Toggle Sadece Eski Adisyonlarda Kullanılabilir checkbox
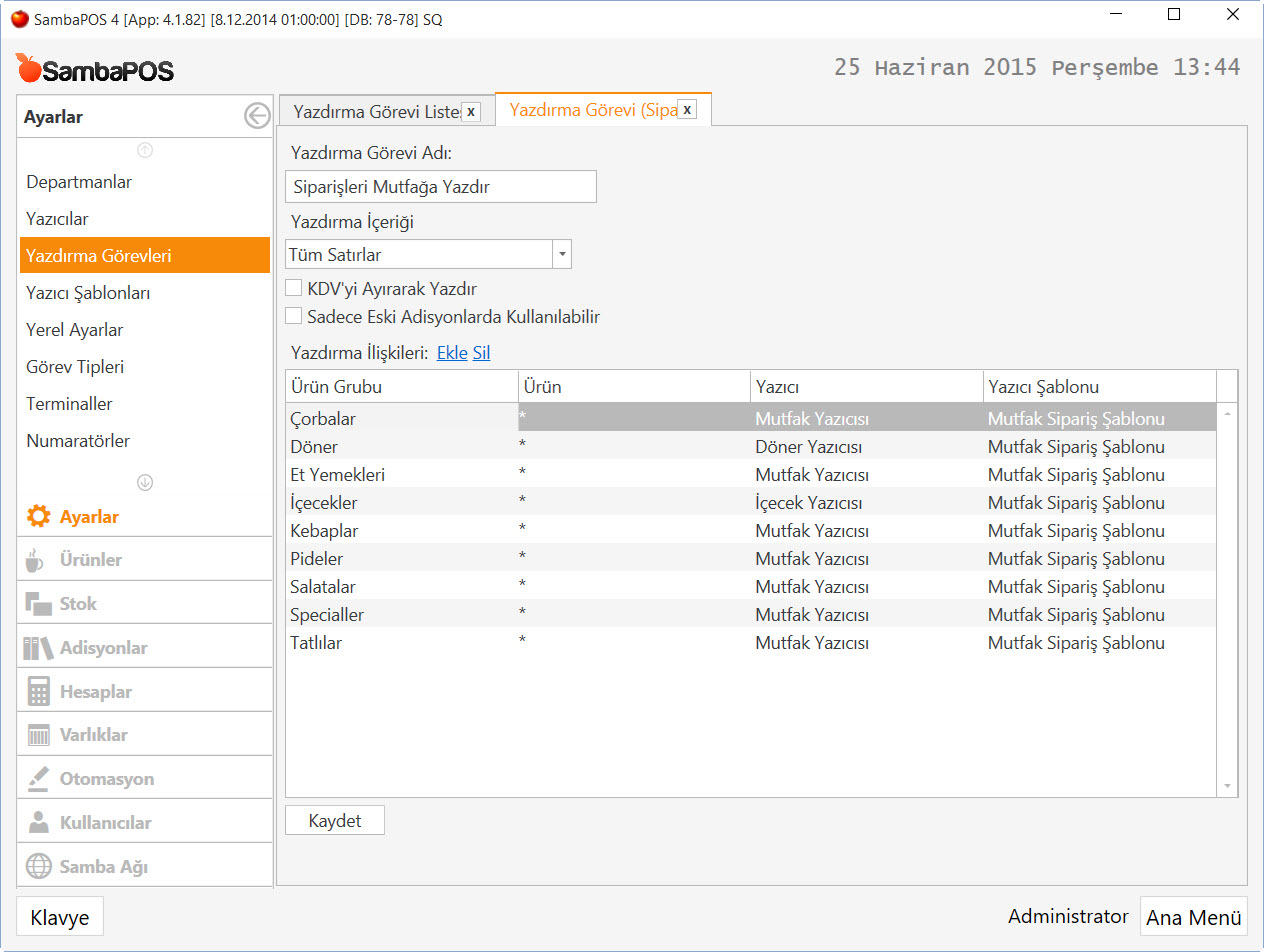This screenshot has height=952, width=1264. point(294,317)
